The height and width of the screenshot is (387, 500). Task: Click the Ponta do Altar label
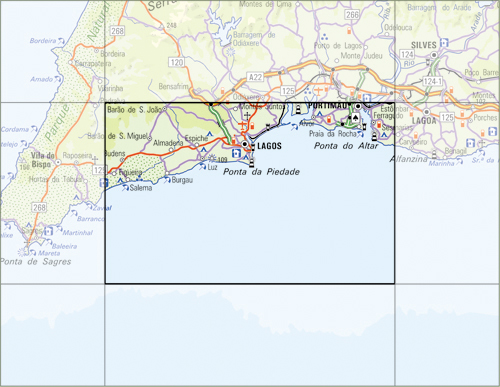coord(346,146)
